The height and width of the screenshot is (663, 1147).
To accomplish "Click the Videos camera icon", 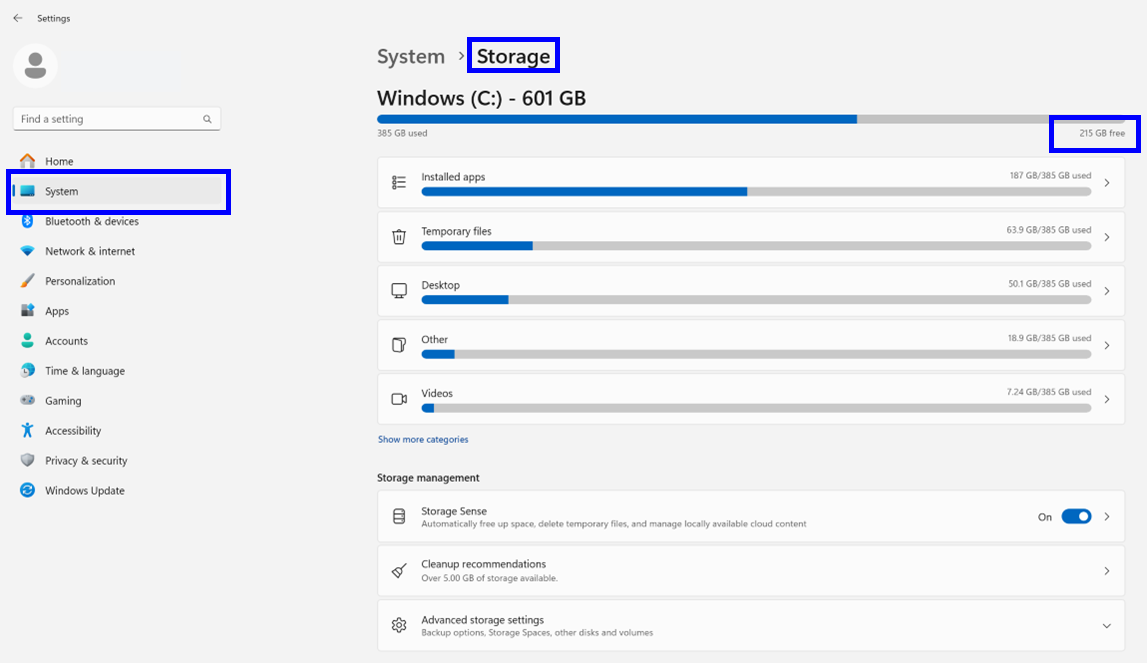I will 399,399.
